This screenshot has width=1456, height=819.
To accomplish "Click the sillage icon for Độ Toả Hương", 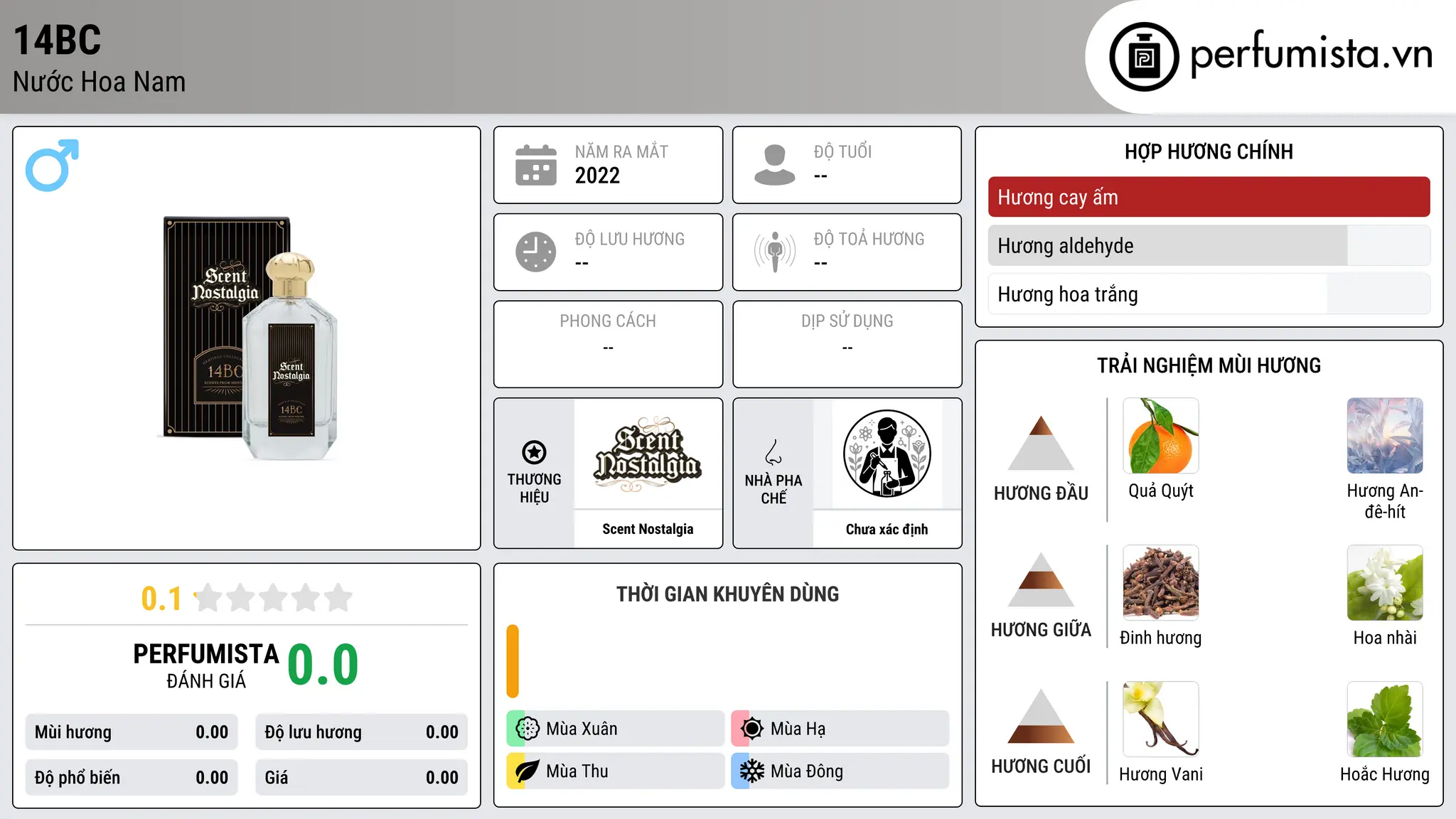I will pos(775,252).
